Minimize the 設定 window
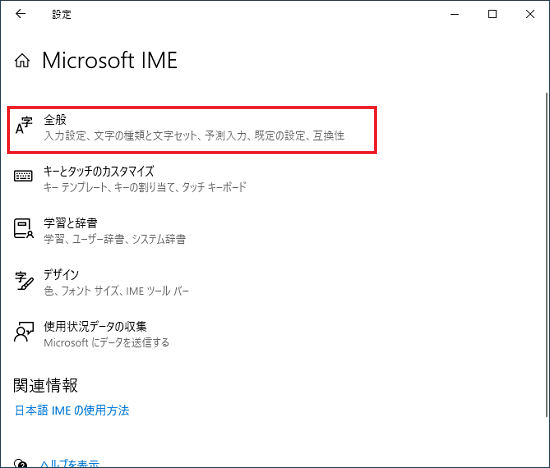 (455, 14)
